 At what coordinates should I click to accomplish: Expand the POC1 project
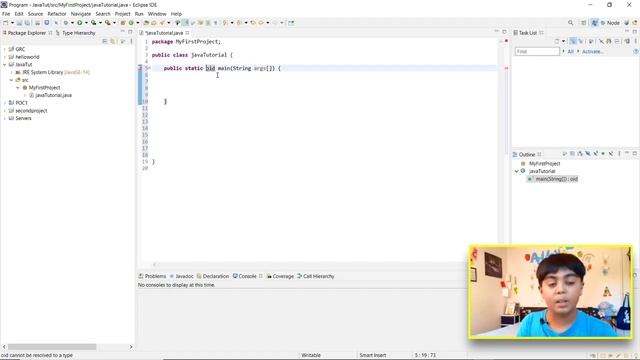(4, 103)
